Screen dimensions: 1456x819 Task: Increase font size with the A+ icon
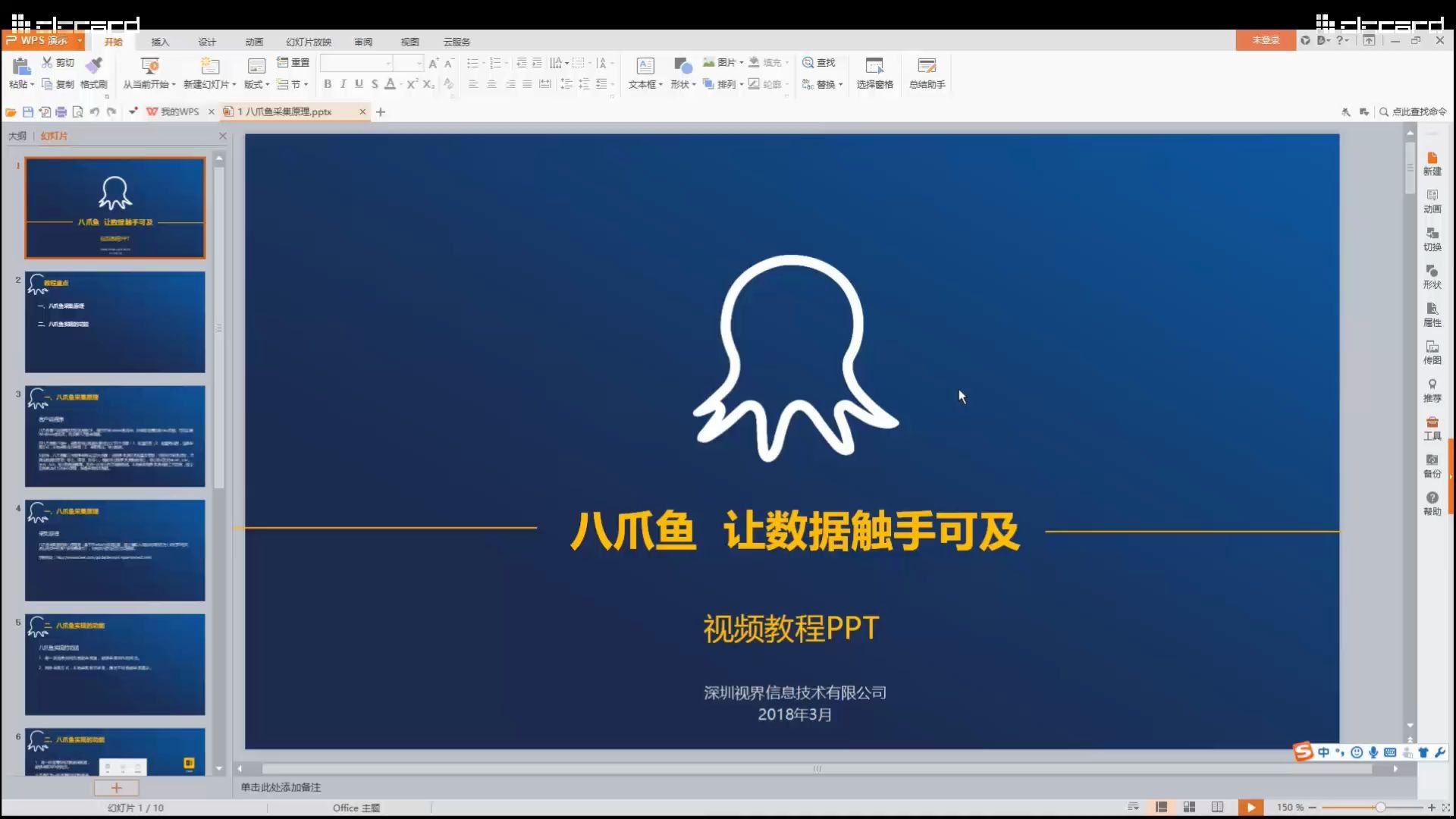433,63
